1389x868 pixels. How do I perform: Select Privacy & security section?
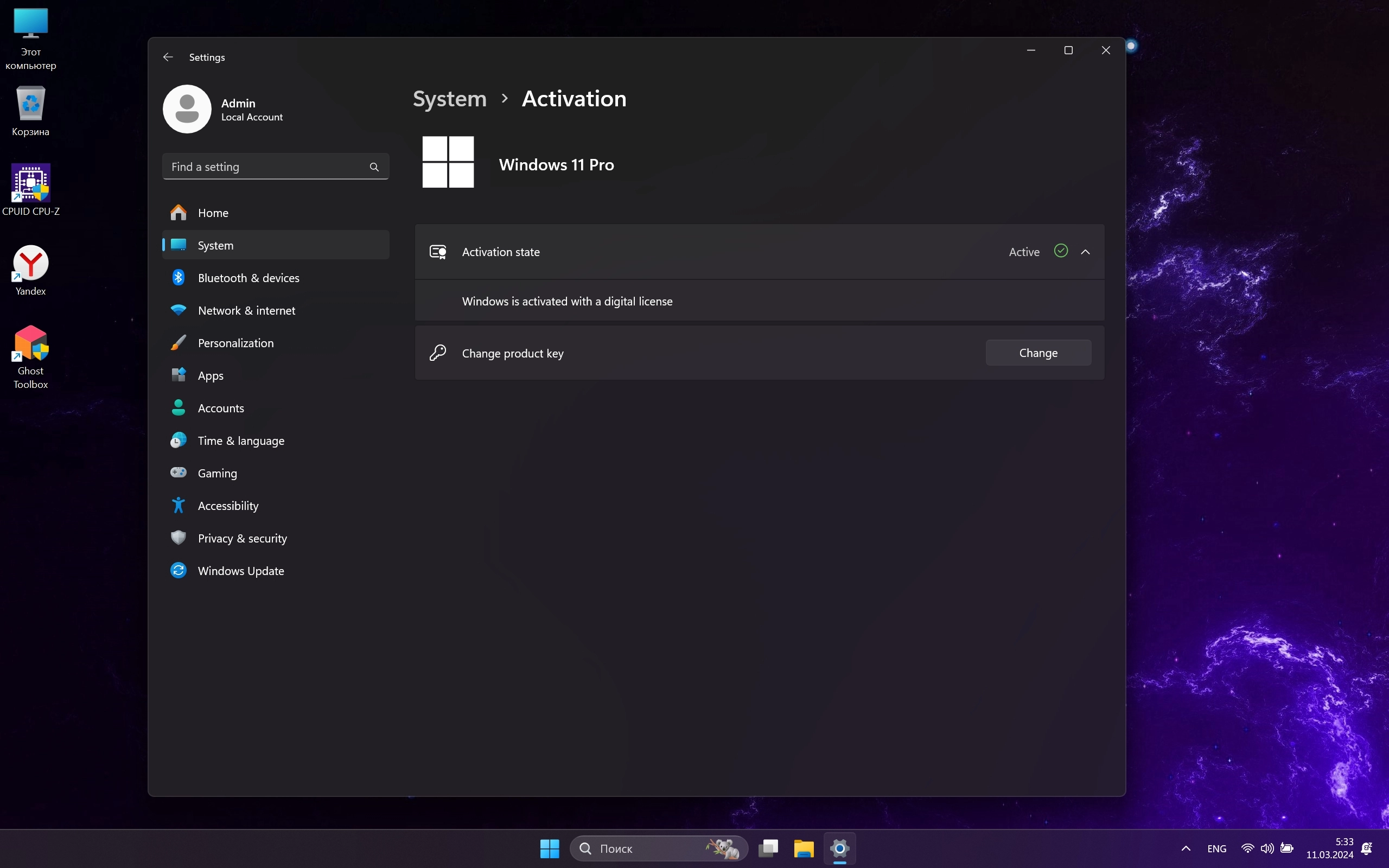242,539
